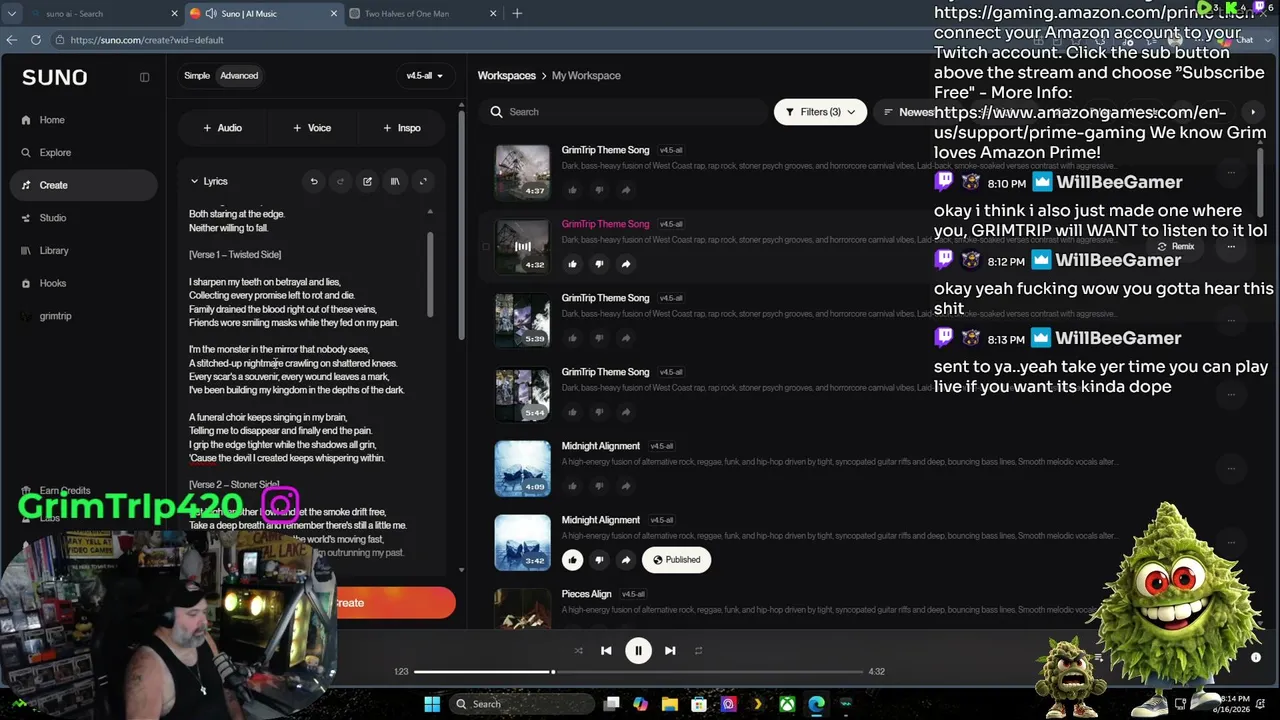This screenshot has height=720, width=1280.
Task: Share the 5:39 GrimTrip Theme Song
Action: [x=626, y=338]
